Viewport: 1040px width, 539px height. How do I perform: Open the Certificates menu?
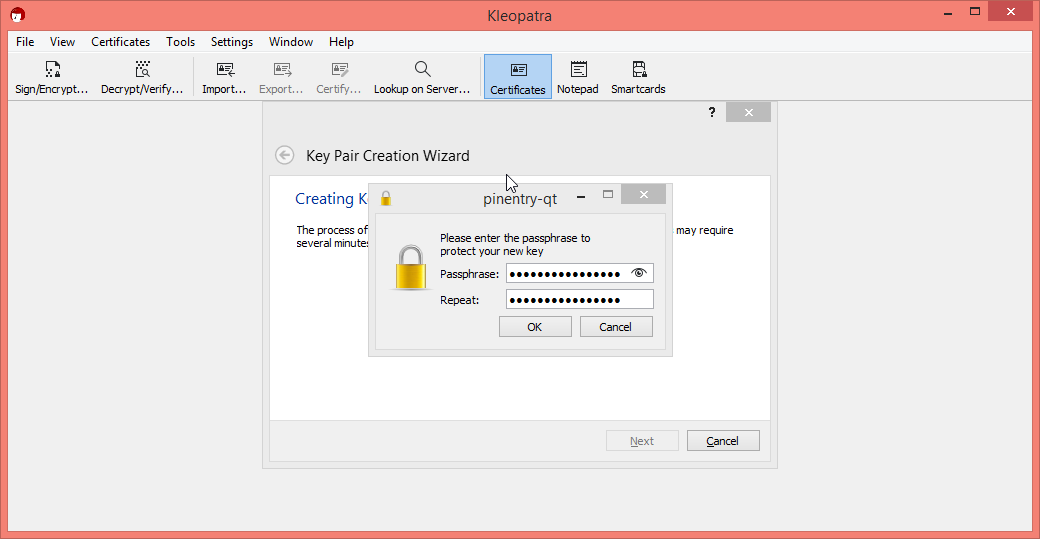click(x=120, y=42)
